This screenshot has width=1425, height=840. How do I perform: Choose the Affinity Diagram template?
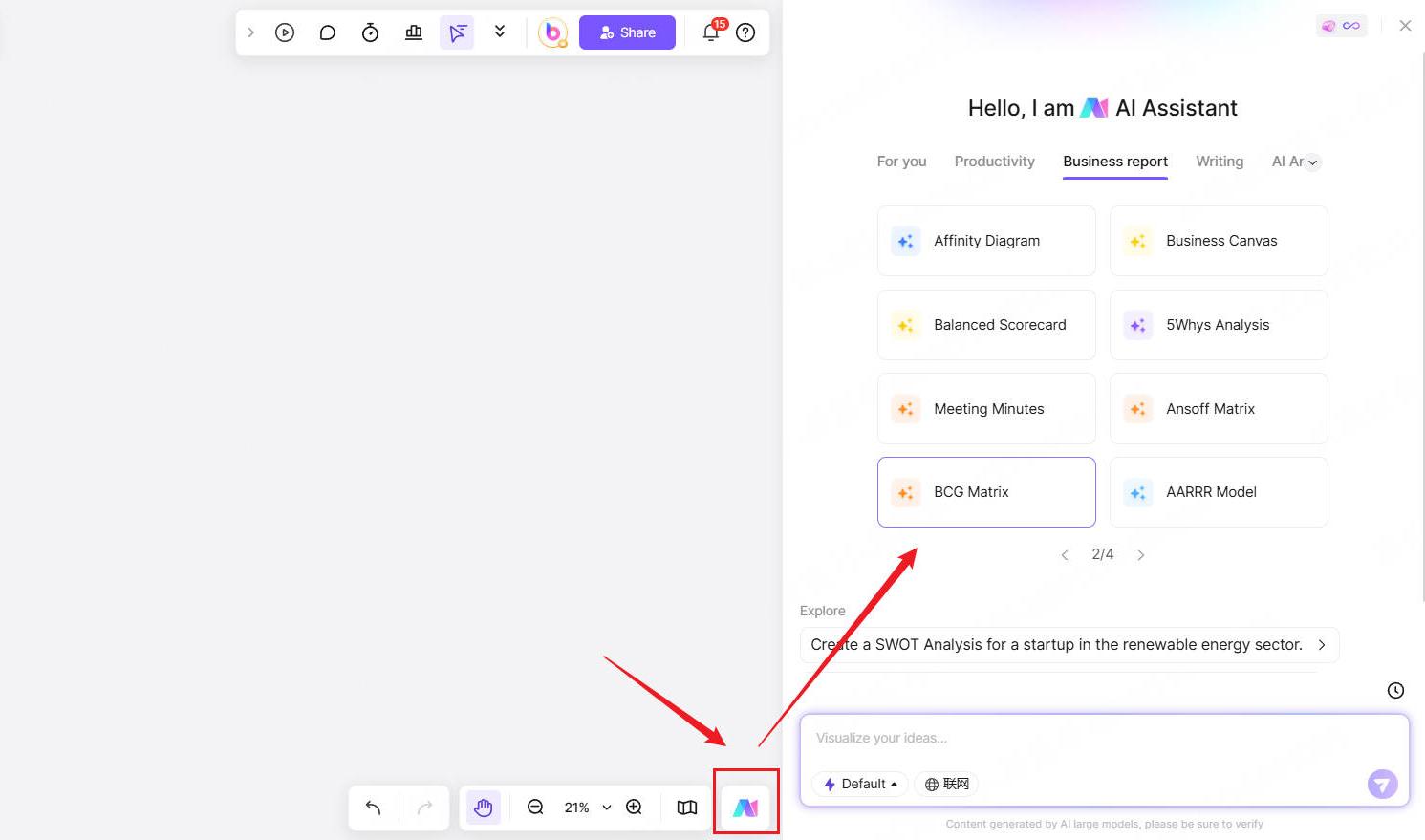click(986, 241)
